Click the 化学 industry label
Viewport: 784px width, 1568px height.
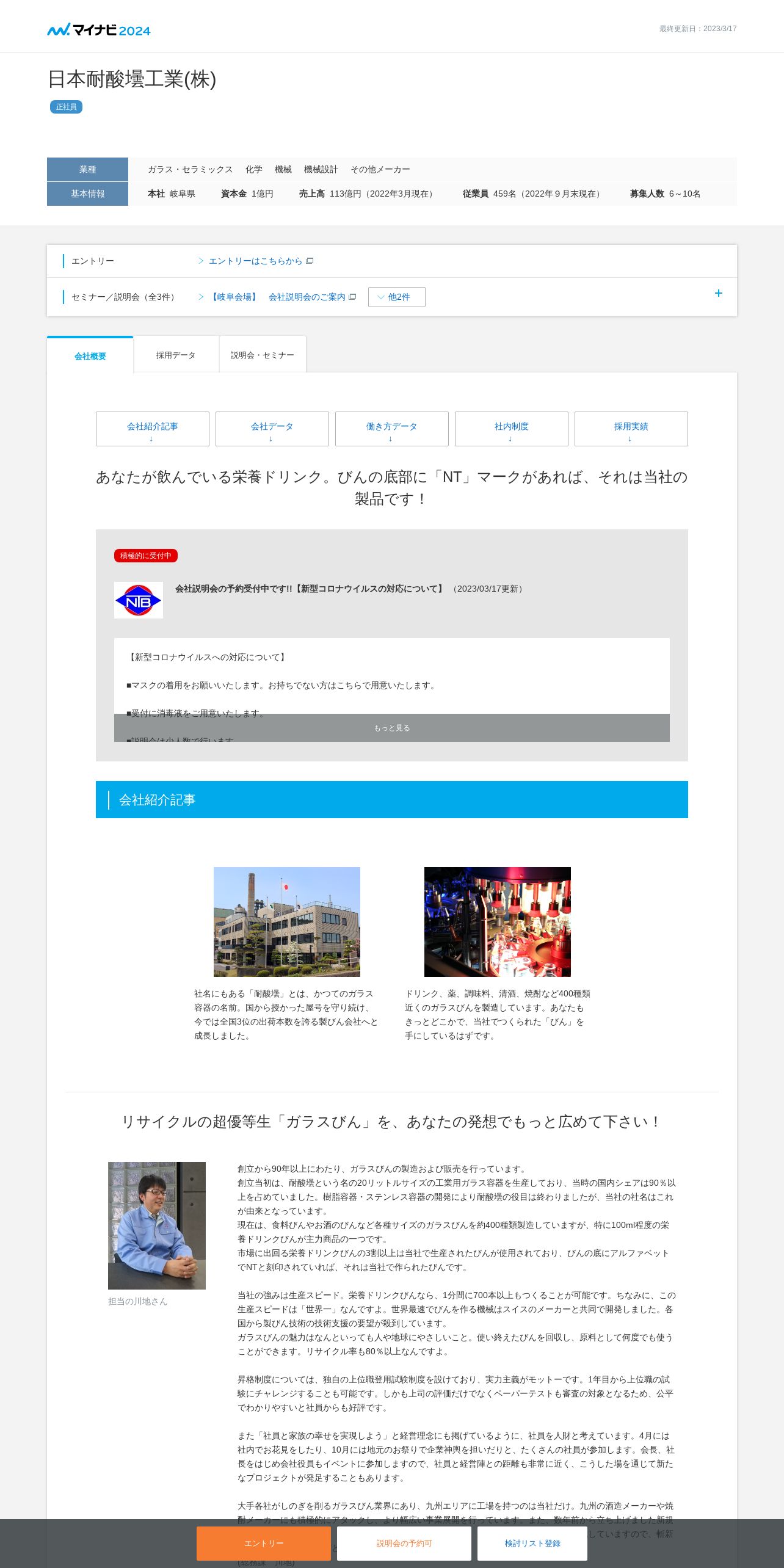pyautogui.click(x=254, y=169)
